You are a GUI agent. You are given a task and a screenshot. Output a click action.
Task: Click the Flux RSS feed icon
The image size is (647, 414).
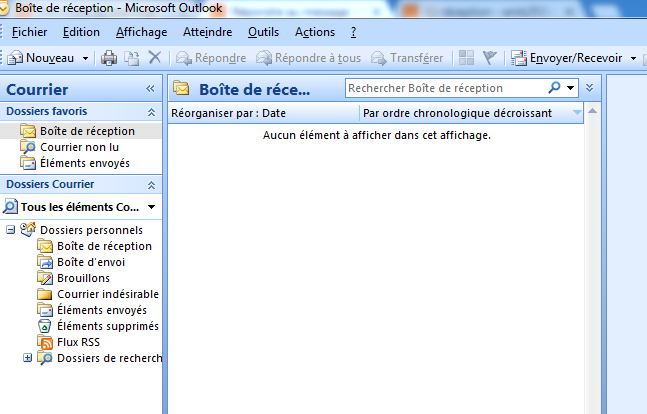click(x=45, y=343)
